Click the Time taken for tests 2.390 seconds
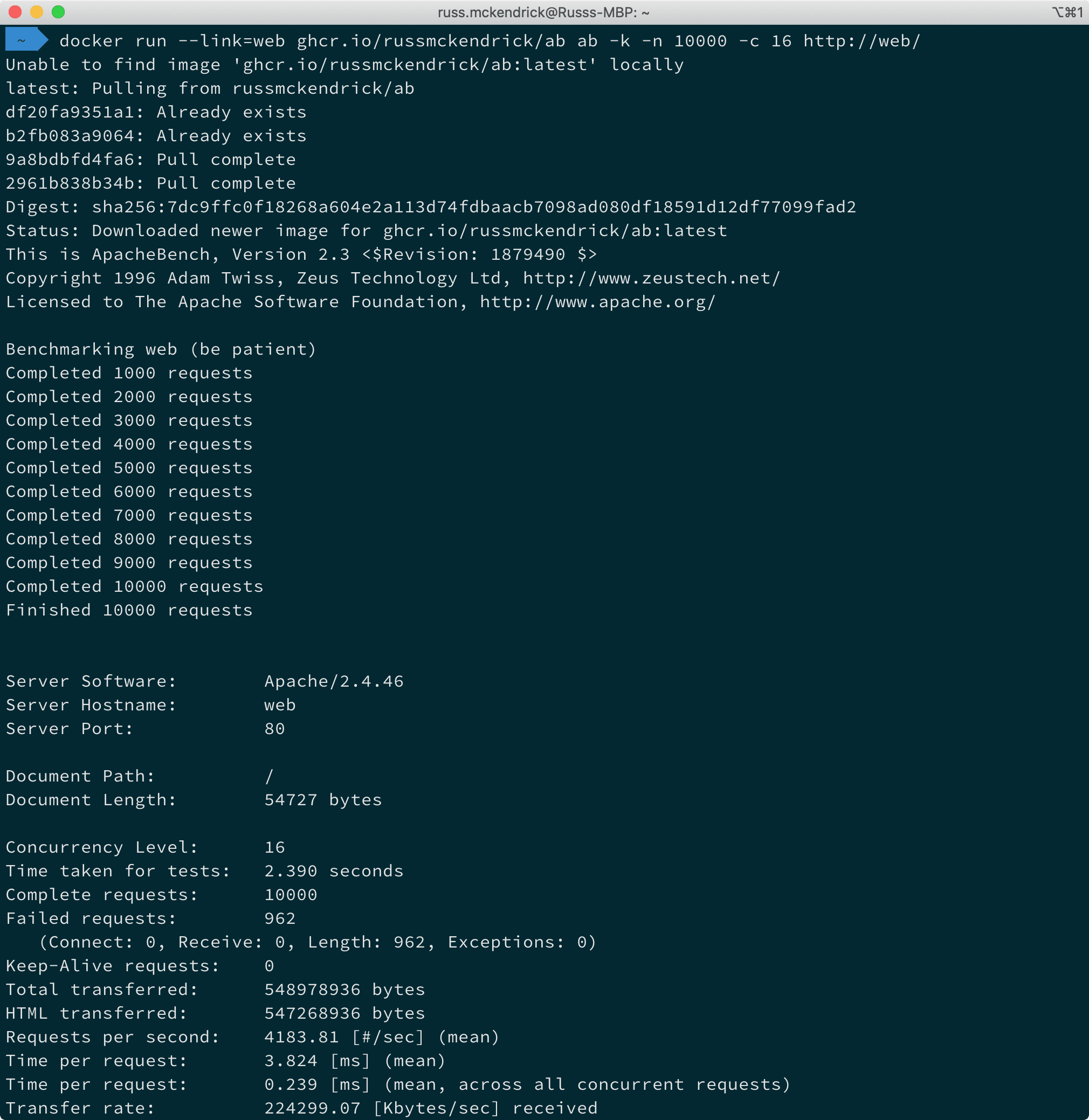1089x1120 pixels. pos(334,872)
